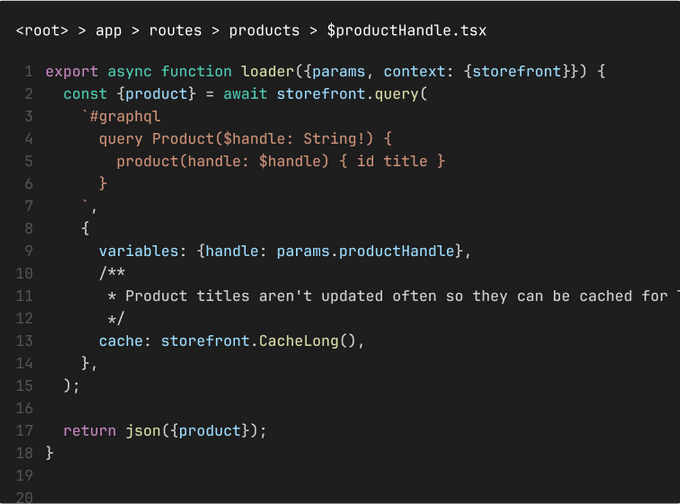This screenshot has width=680, height=504.
Task: Click the $productHandle.tsx file name
Action: pos(407,30)
